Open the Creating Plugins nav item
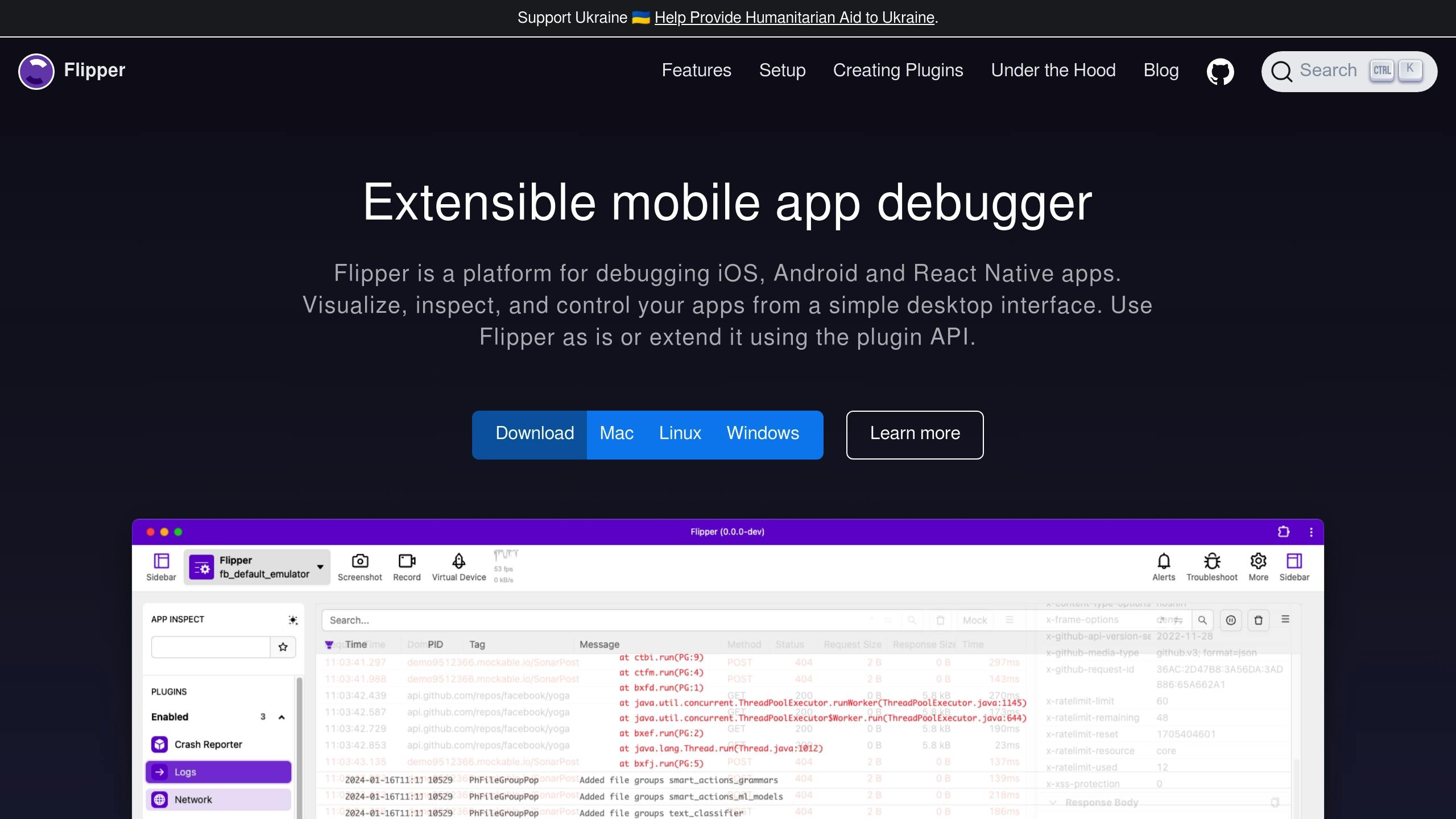The image size is (1456, 819). tap(897, 71)
